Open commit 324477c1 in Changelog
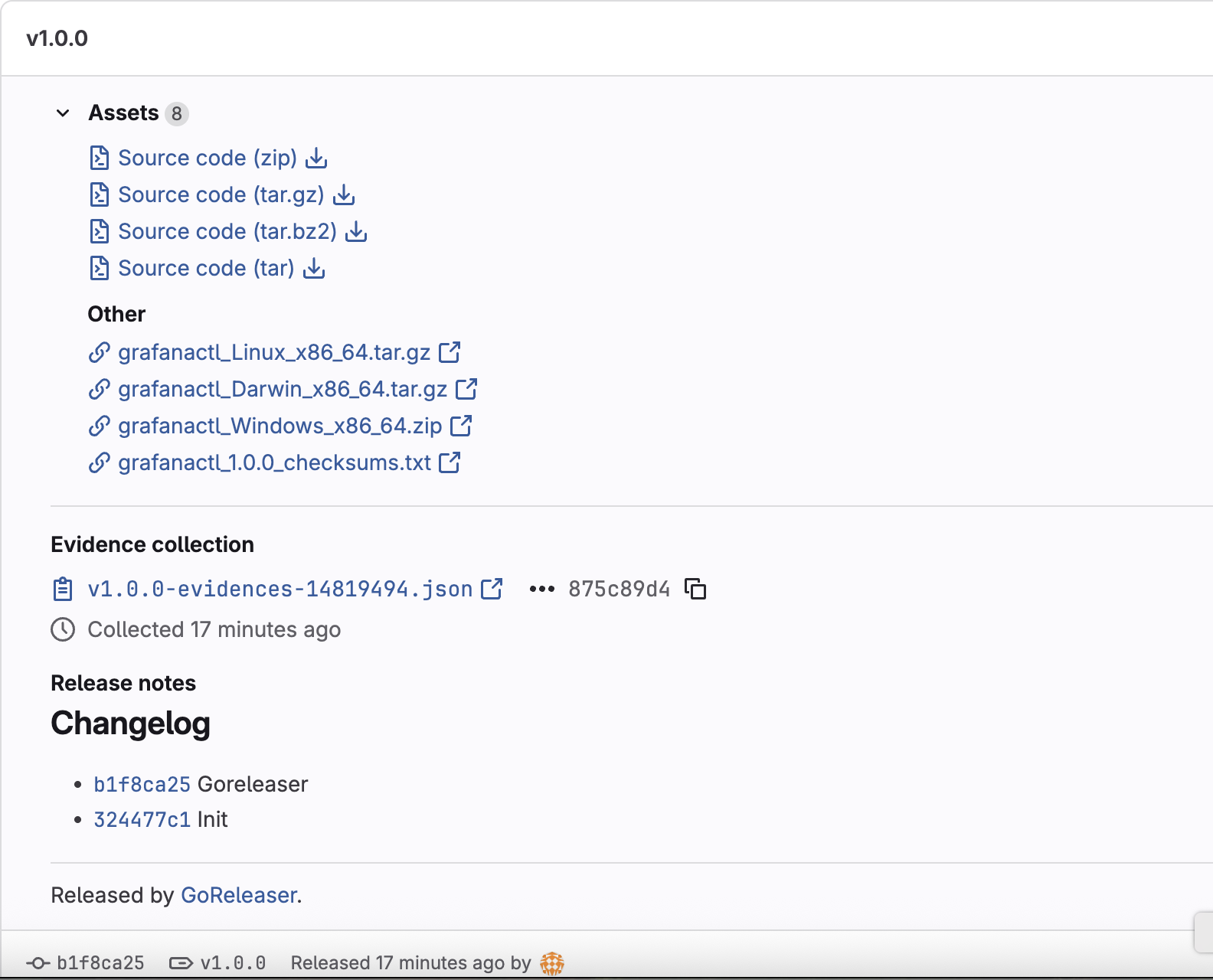Viewport: 1213px width, 980px height. (142, 819)
